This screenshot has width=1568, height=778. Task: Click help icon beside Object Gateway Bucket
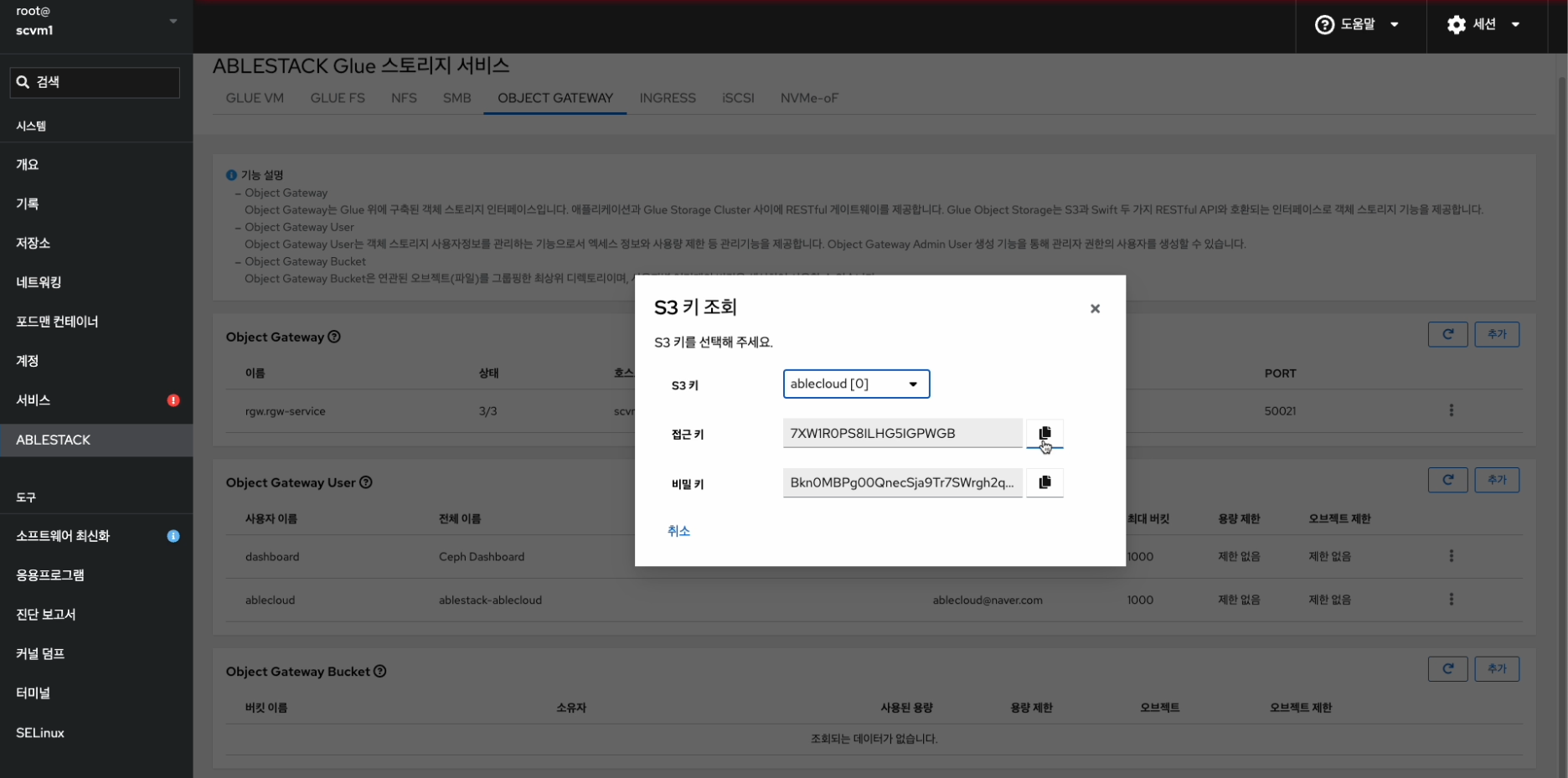[x=380, y=672]
